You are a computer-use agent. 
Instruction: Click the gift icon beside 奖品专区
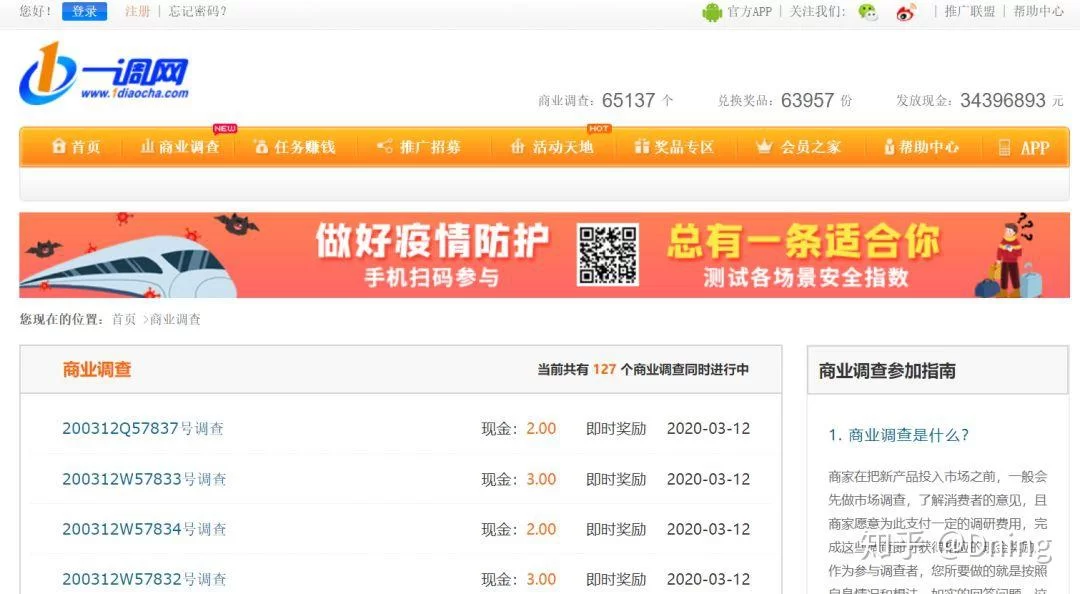point(641,147)
